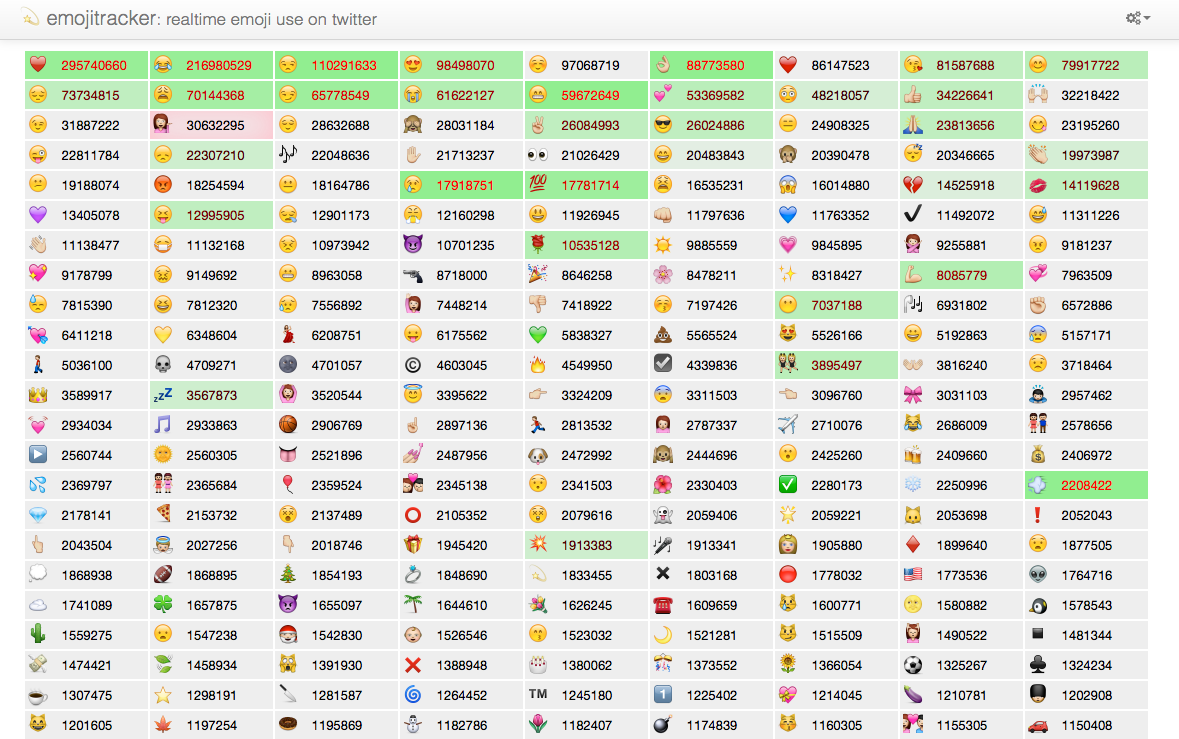Select the white check mark button emoji
This screenshot has height=739, width=1179.
[788, 485]
